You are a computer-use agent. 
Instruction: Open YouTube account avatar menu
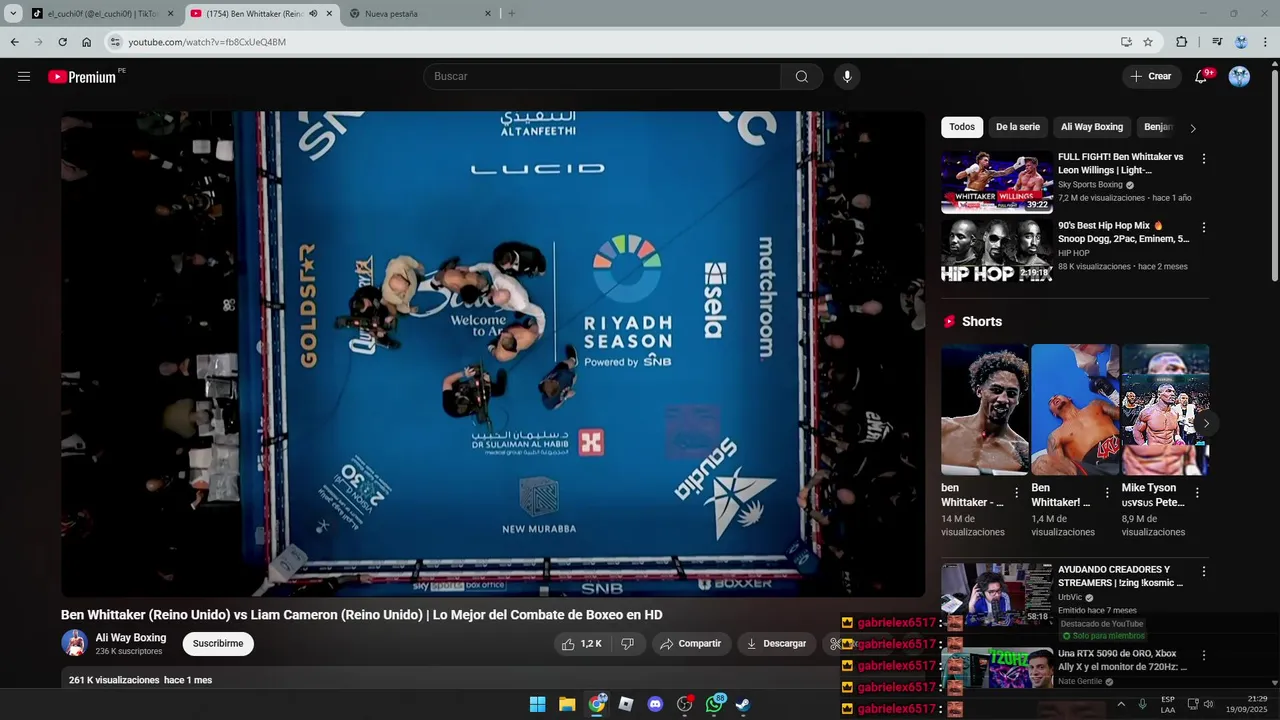[1239, 76]
